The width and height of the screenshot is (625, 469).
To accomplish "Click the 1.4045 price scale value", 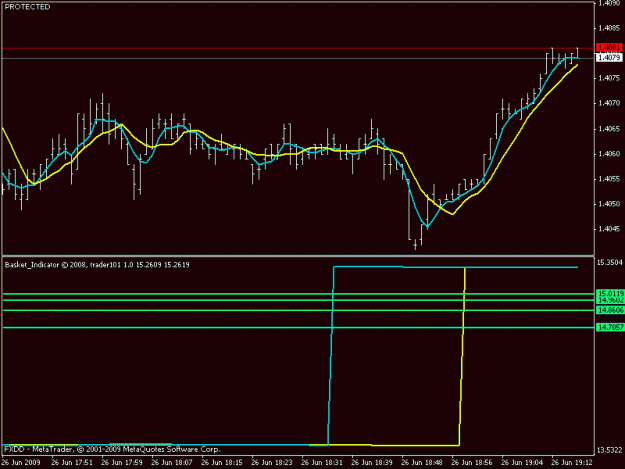I will tap(610, 229).
